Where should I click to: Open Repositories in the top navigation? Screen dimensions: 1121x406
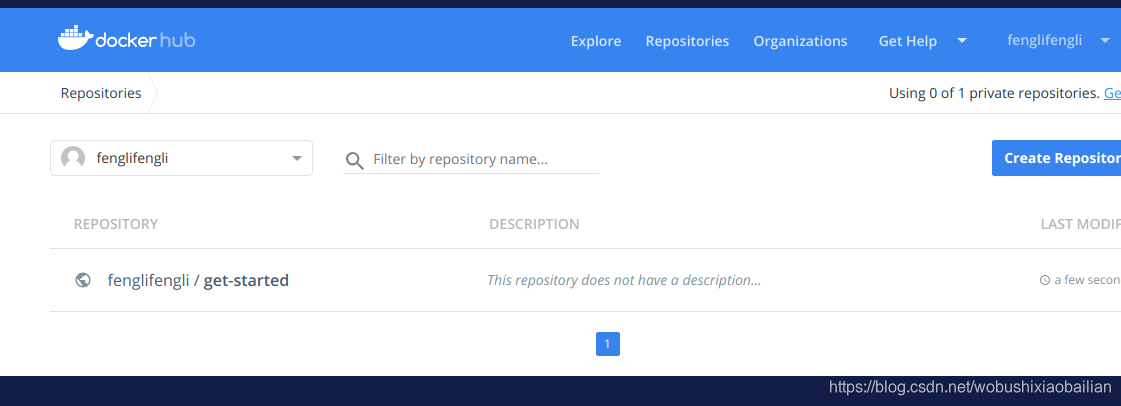pos(687,41)
